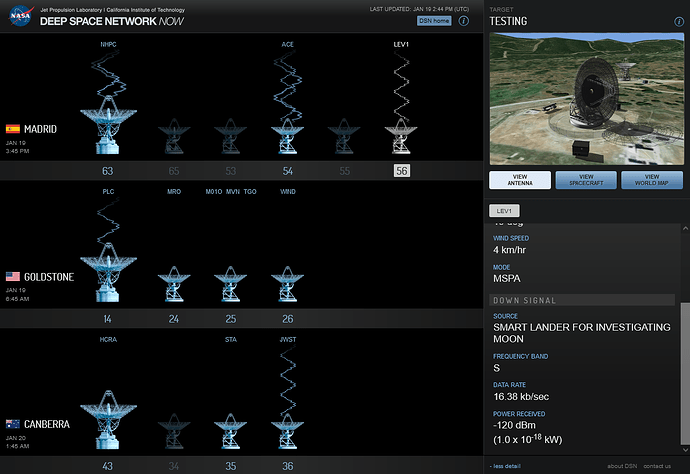Click the LEV1 label above dish 56
This screenshot has height=474, width=690.
(x=401, y=44)
